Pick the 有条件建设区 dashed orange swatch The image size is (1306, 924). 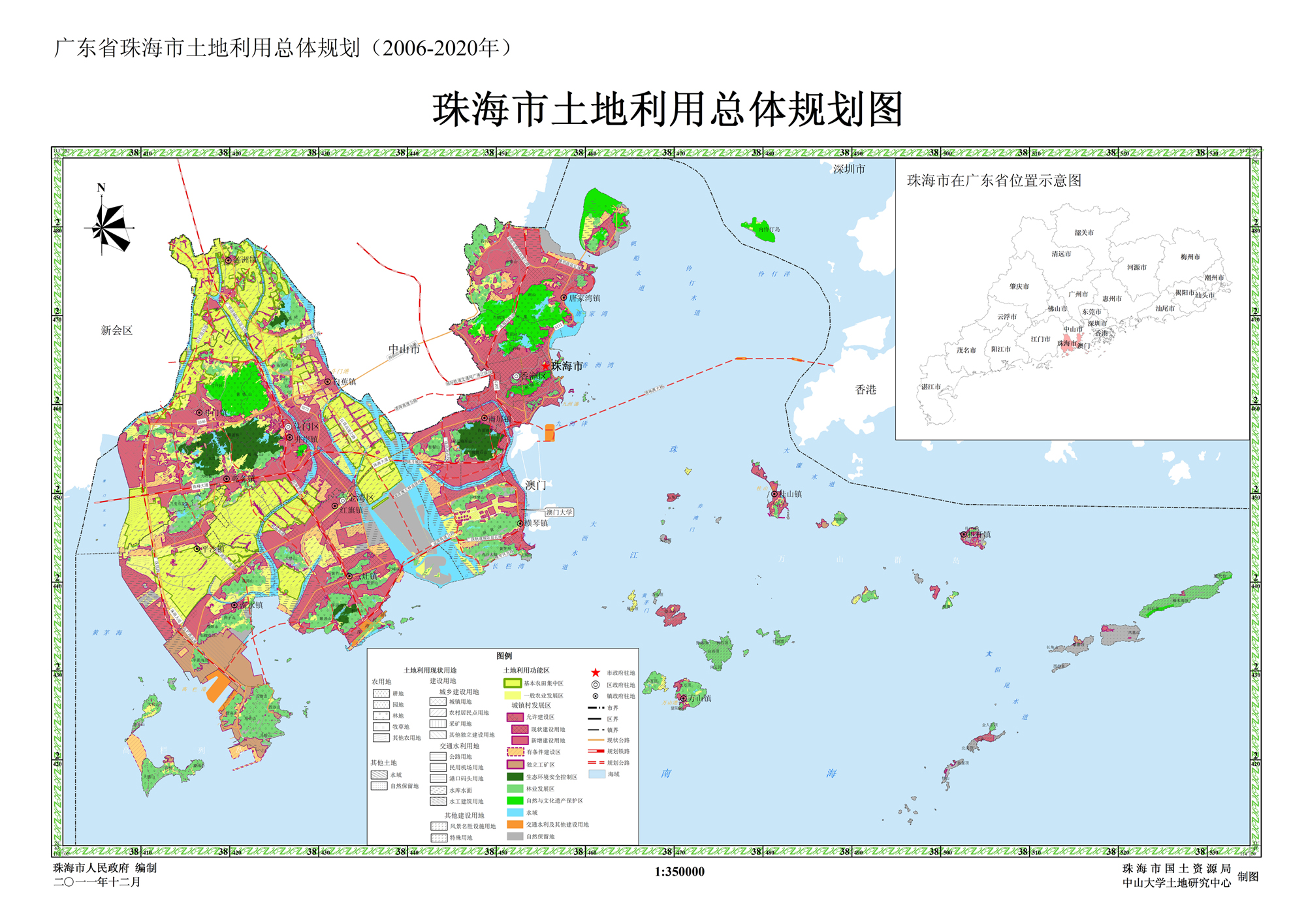[516, 752]
